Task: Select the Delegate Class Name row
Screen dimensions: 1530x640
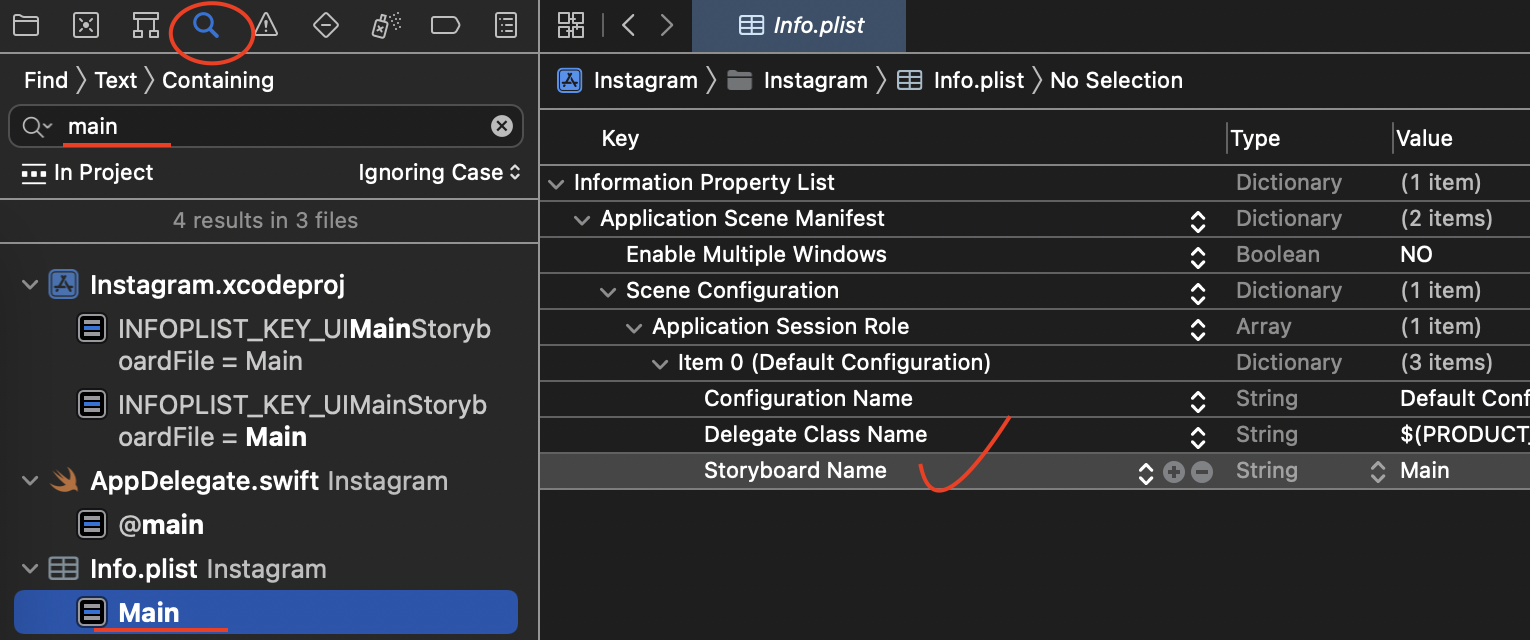Action: [x=1034, y=435]
